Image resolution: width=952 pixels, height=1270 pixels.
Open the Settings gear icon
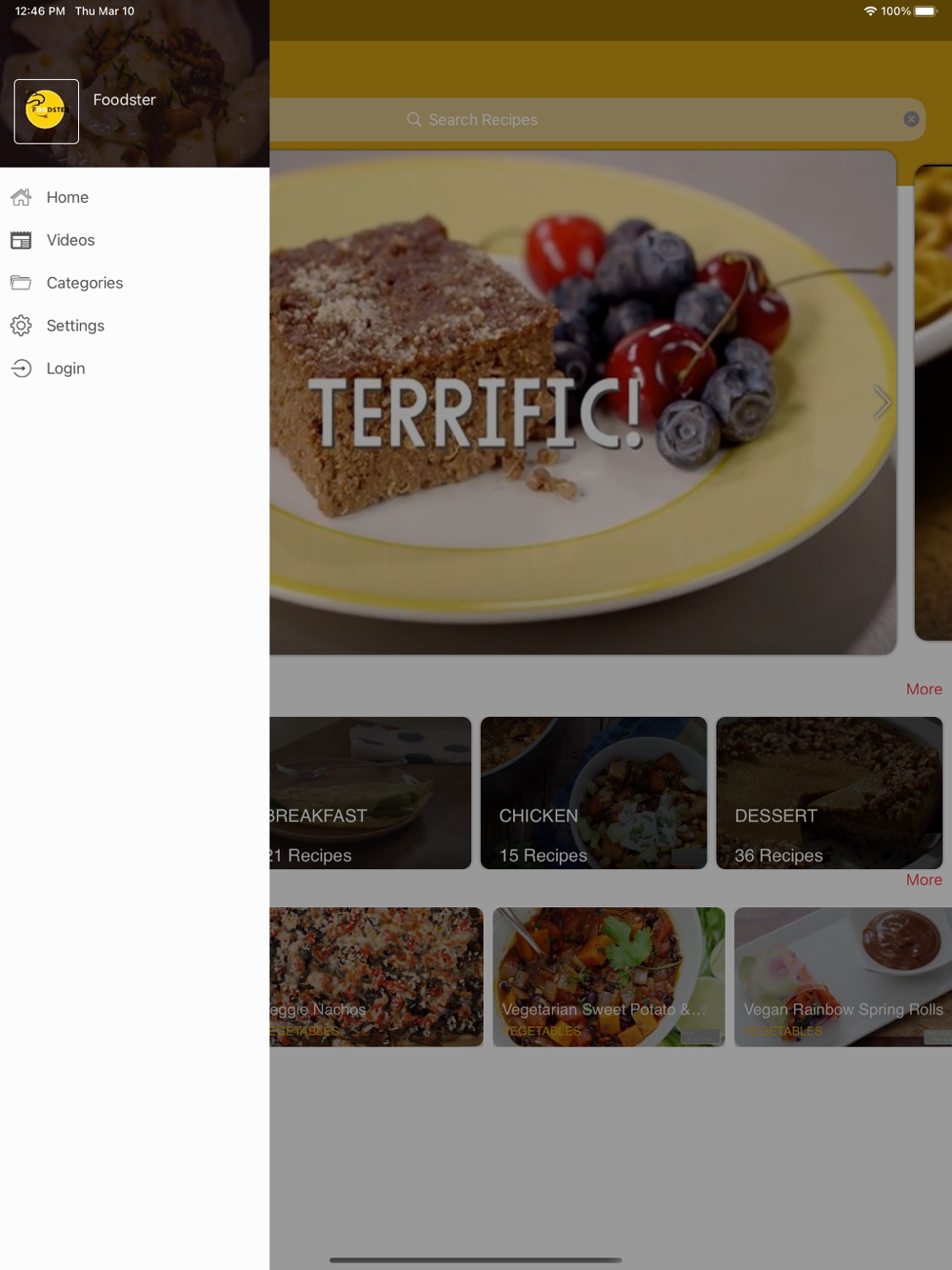pyautogui.click(x=21, y=326)
